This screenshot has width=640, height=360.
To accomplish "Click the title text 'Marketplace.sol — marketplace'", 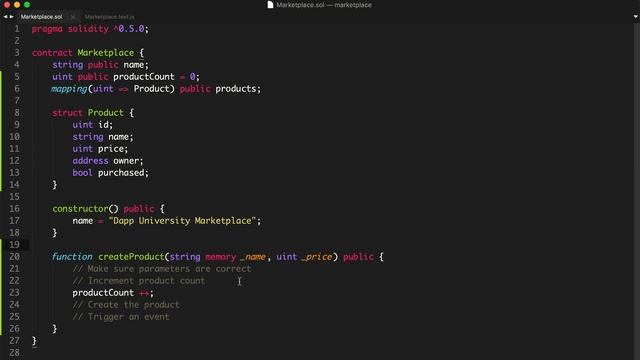I will [x=324, y=5].
